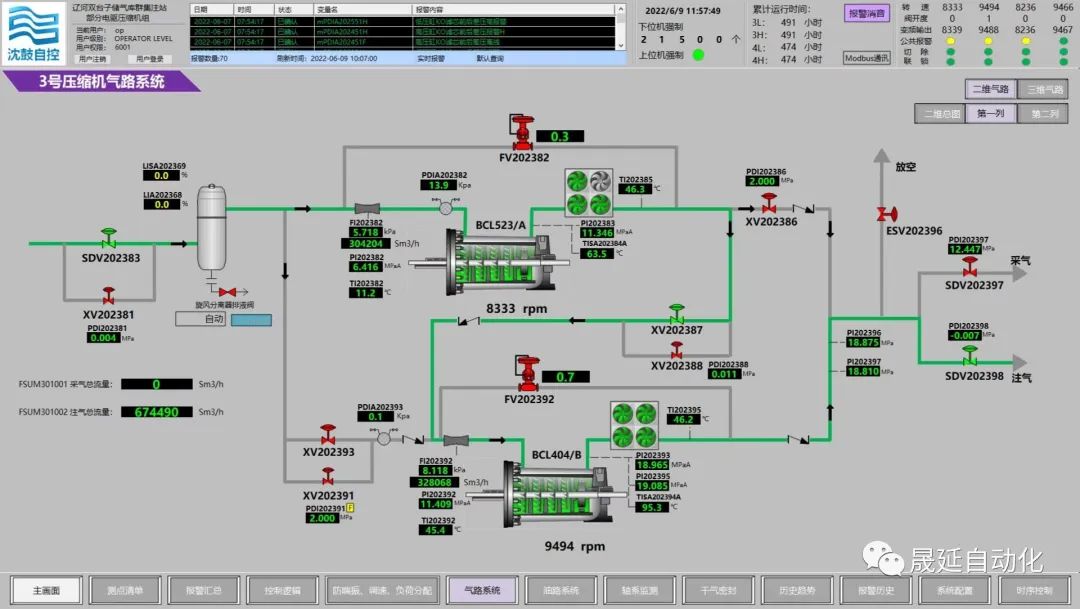
Task: Switch to 第二列 compressor train
Action: 1043,114
